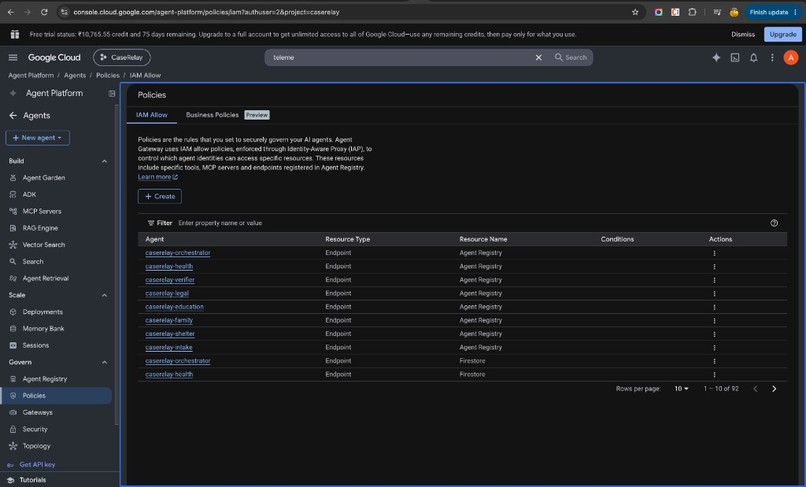The image size is (806, 487).
Task: Open the caserelay-intake agent link
Action: pyautogui.click(x=169, y=348)
